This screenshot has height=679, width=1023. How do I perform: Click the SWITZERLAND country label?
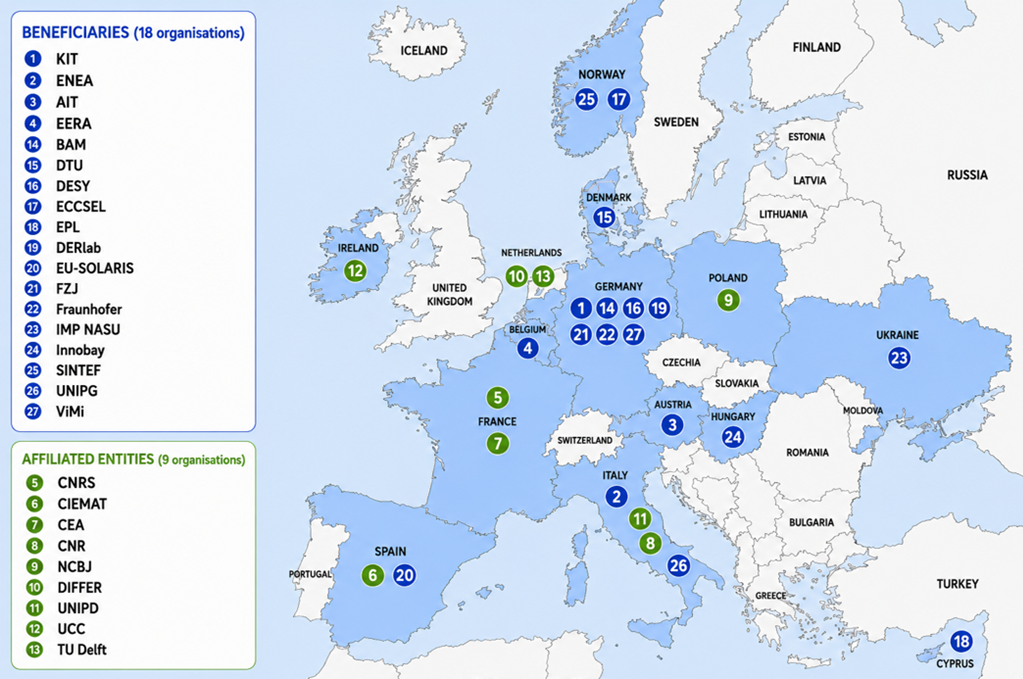585,440
